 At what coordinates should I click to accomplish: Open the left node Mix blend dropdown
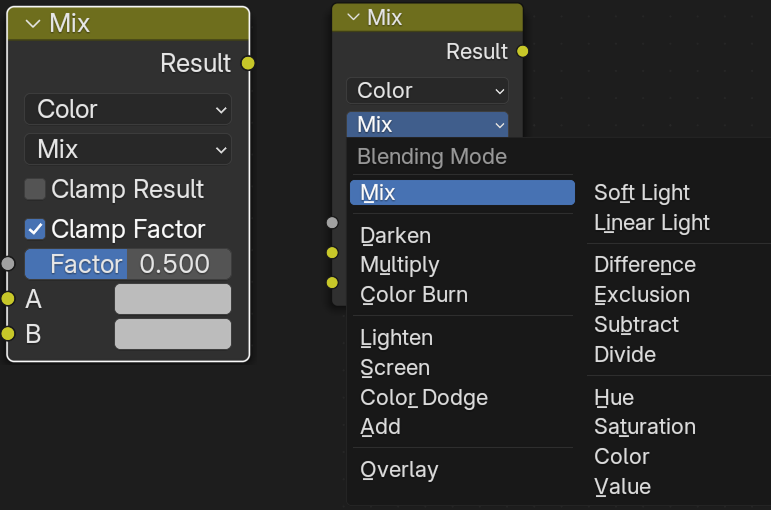click(128, 149)
